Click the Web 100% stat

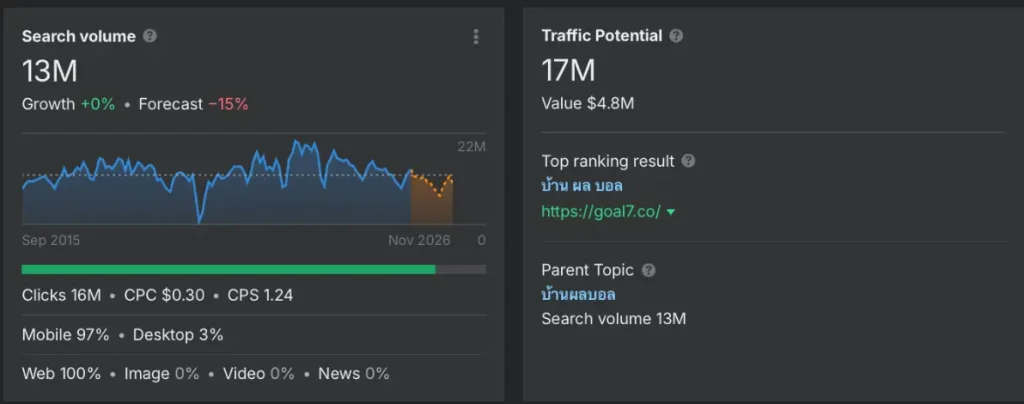pos(61,374)
